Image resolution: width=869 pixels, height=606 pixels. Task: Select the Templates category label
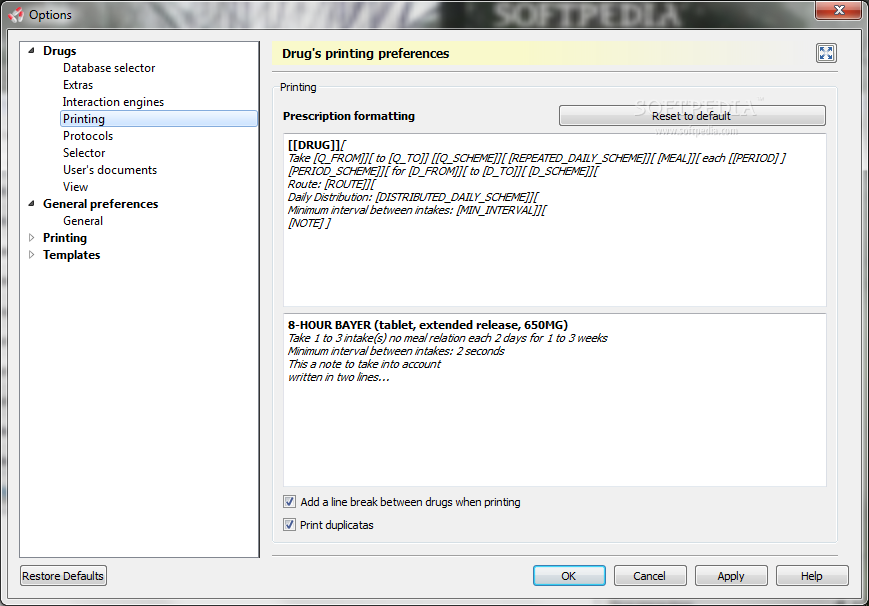coord(71,254)
